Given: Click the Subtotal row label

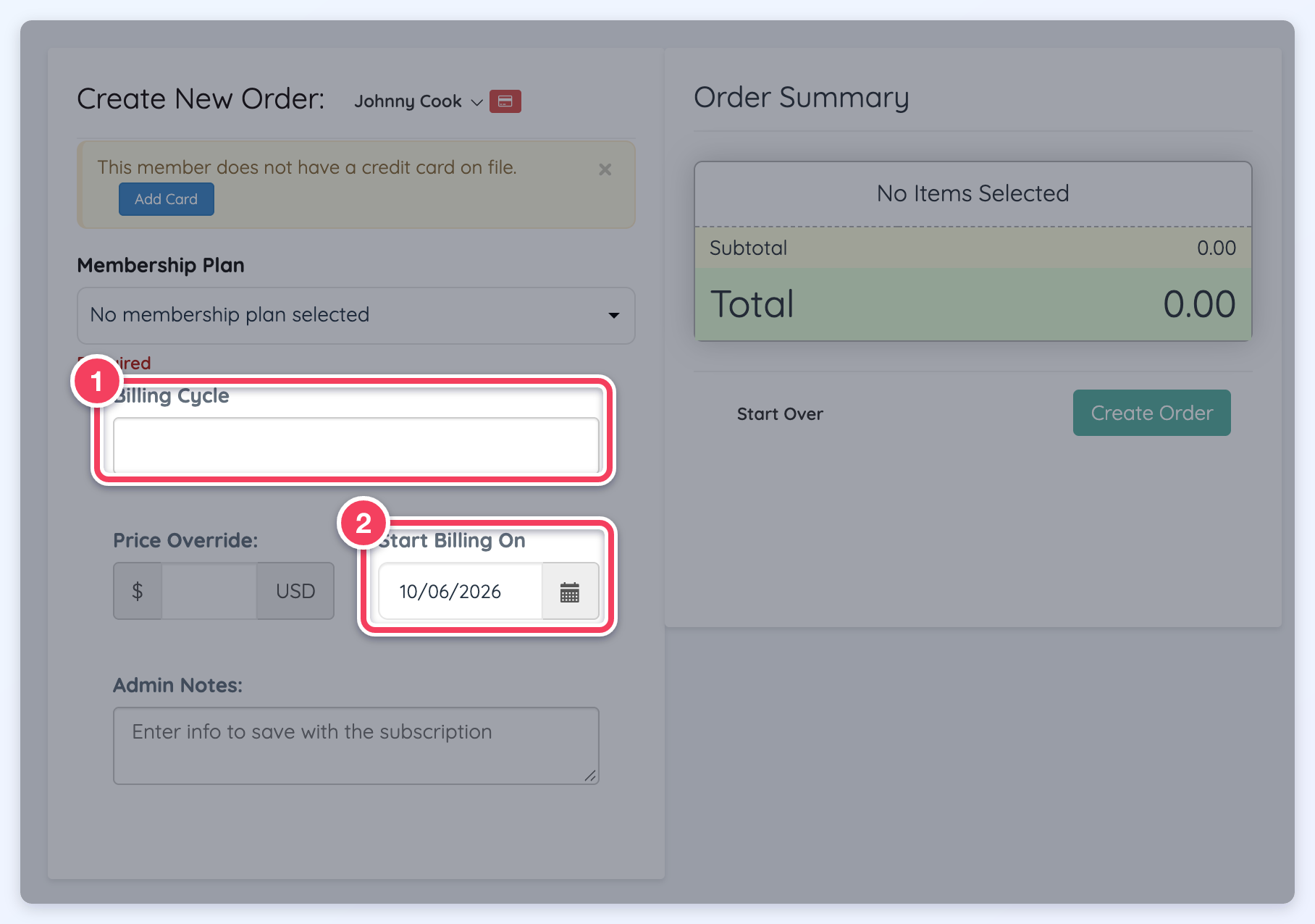Looking at the screenshot, I should (x=748, y=248).
